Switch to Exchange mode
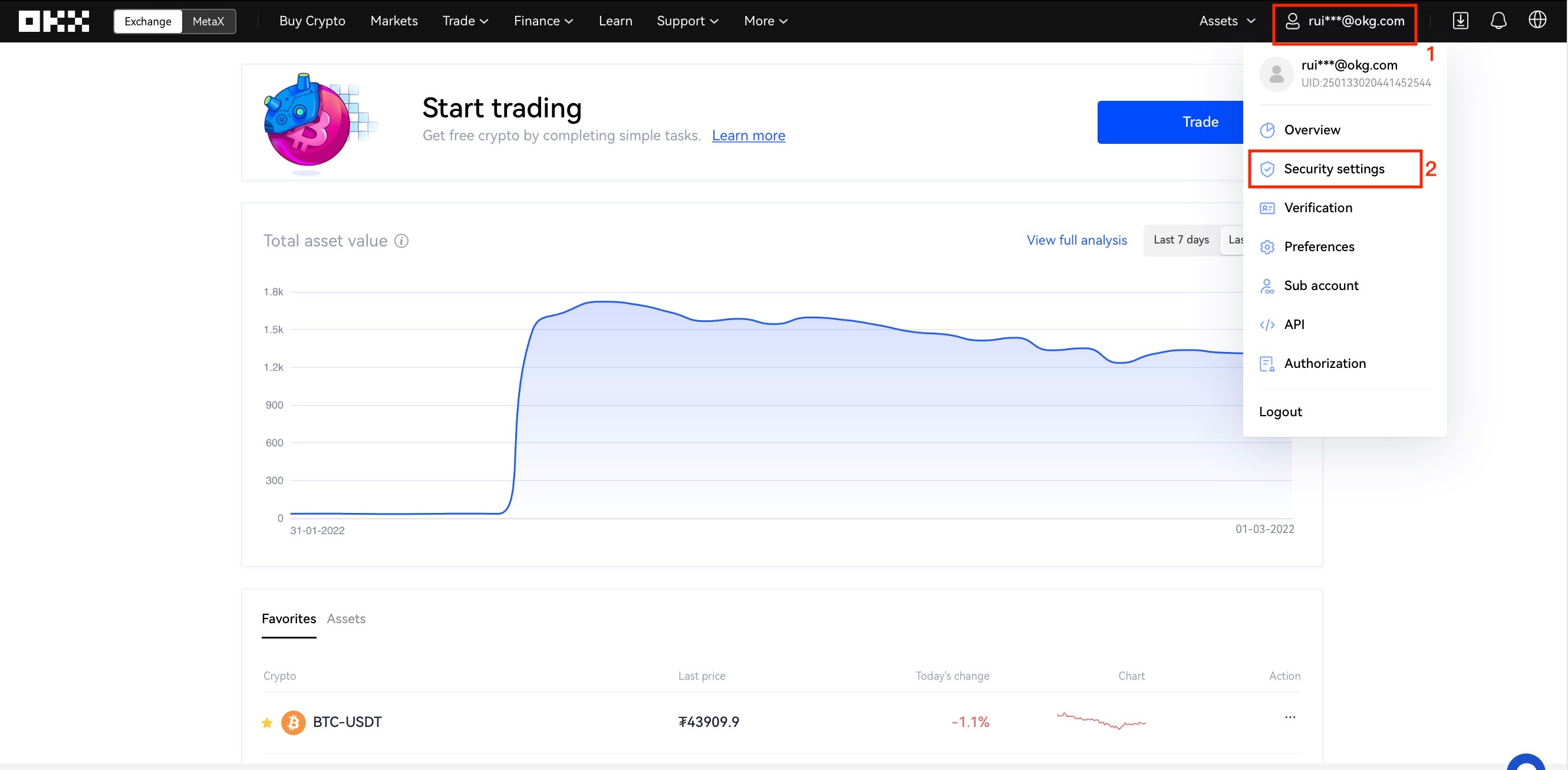Viewport: 1568px width, 770px height. [148, 21]
